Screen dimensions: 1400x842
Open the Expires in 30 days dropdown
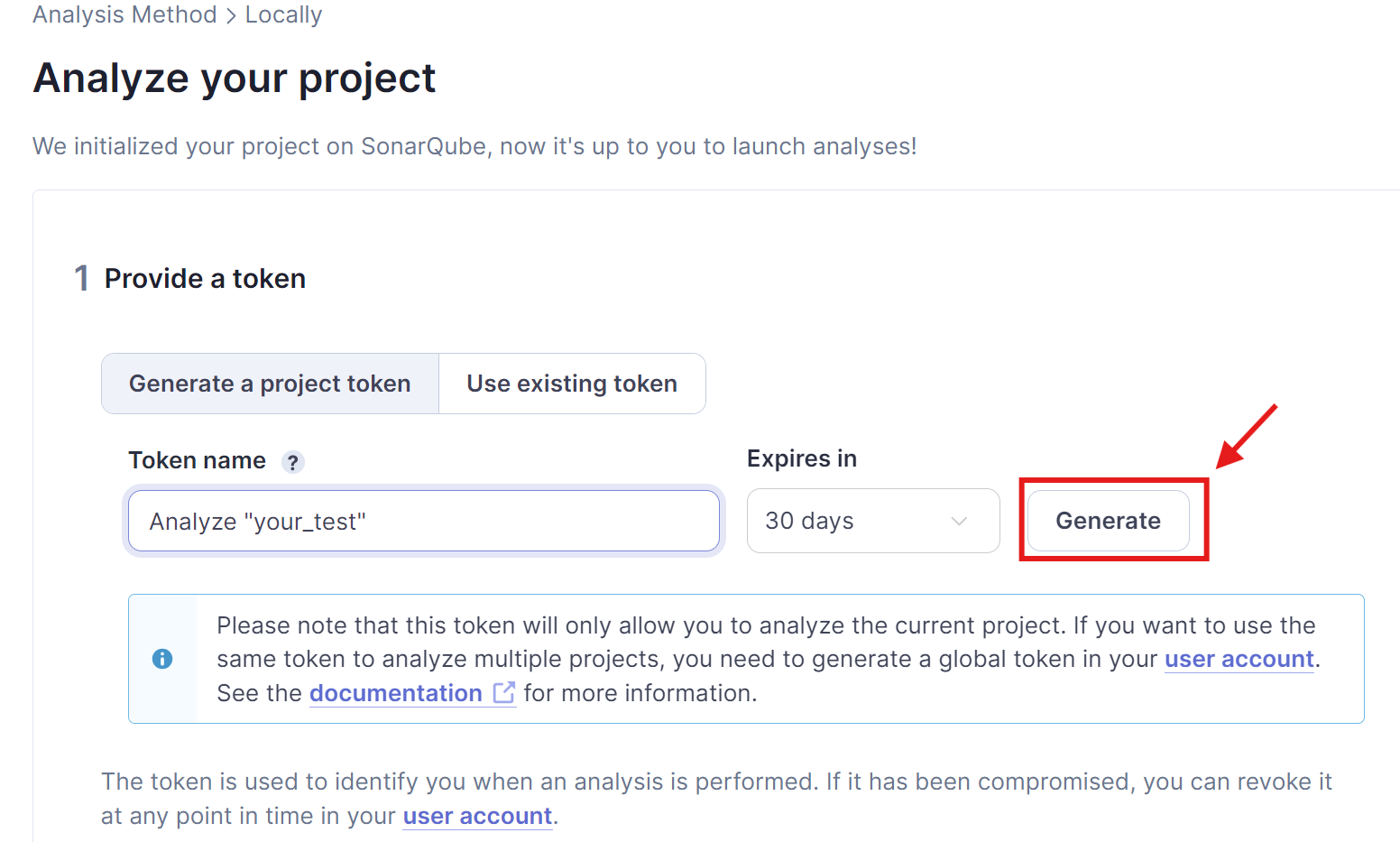pos(871,521)
